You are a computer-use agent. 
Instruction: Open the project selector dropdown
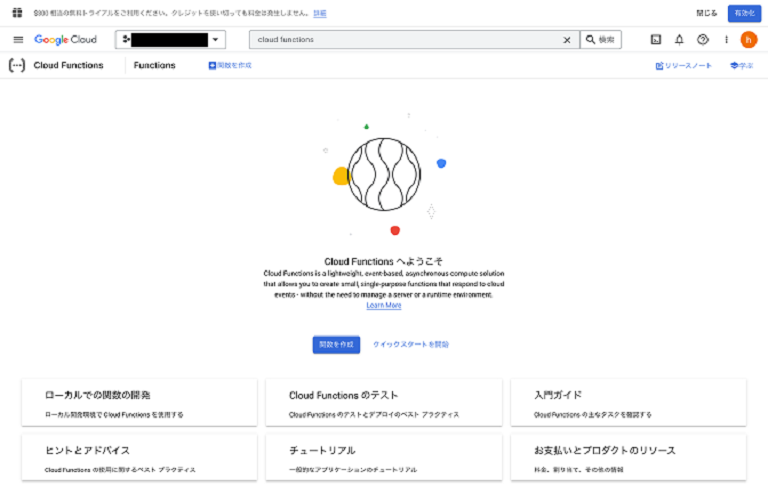tap(170, 40)
